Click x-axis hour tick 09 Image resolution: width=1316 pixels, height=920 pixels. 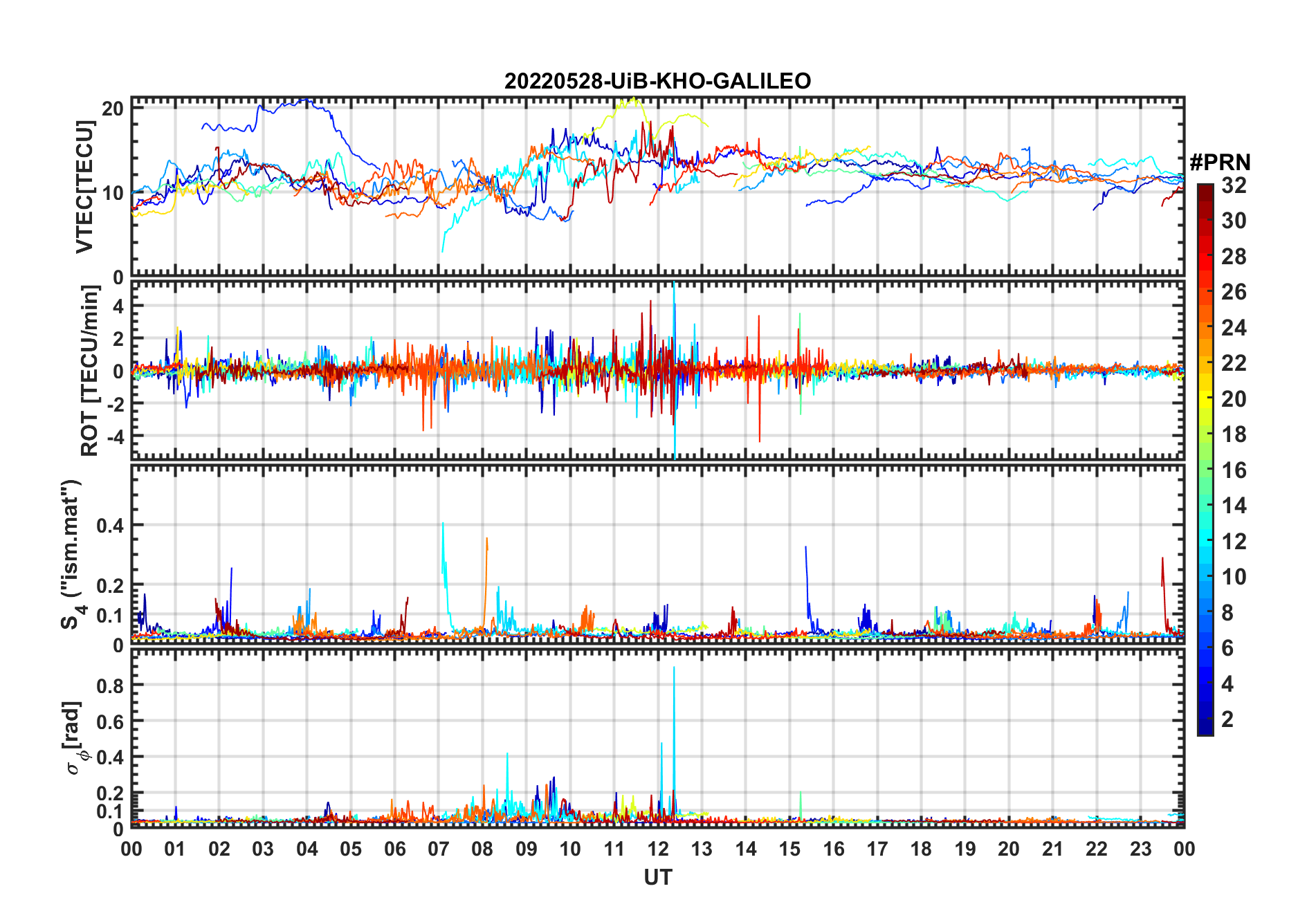[527, 849]
